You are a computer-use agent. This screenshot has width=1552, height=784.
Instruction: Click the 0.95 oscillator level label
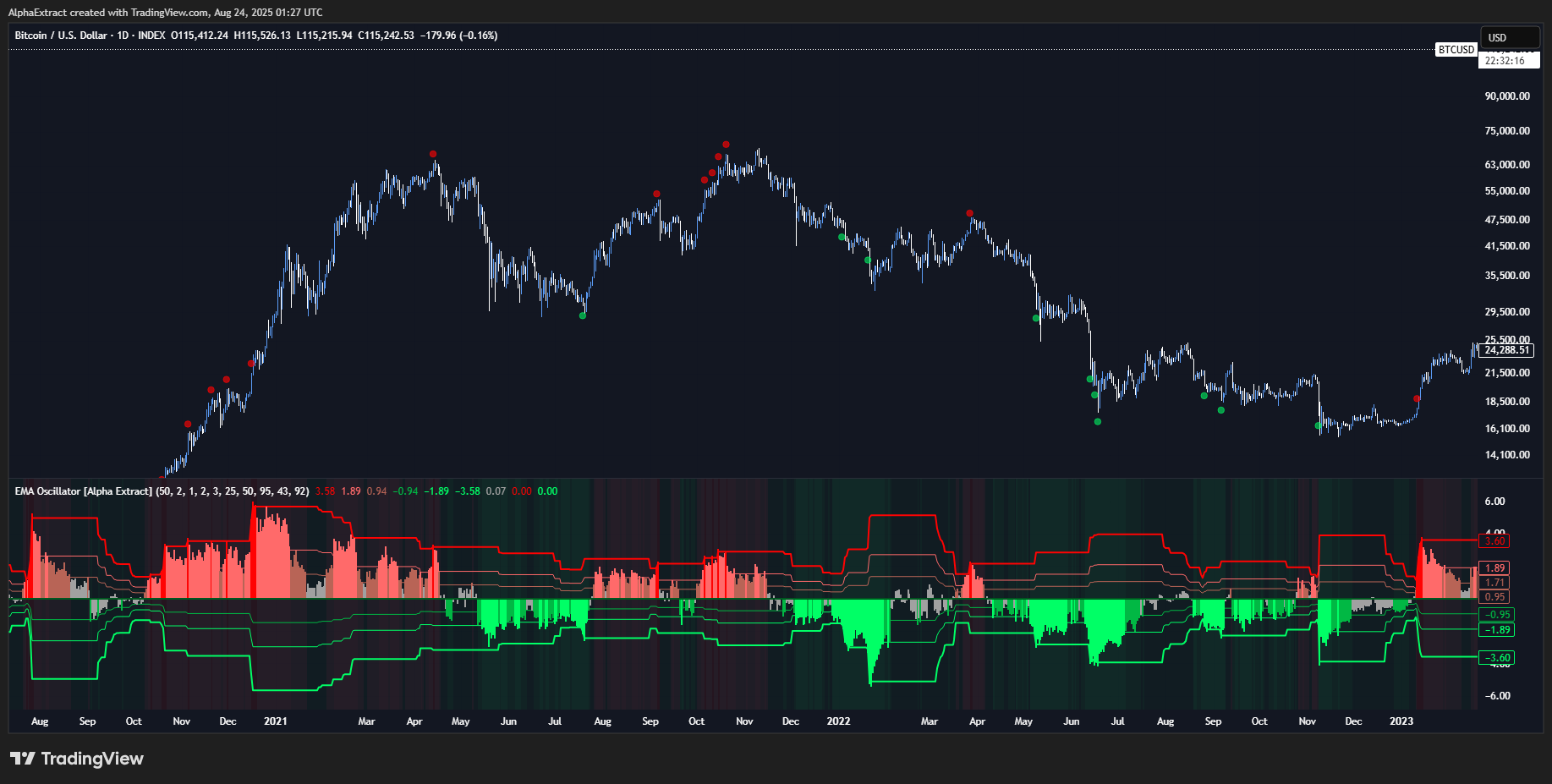coord(1495,597)
